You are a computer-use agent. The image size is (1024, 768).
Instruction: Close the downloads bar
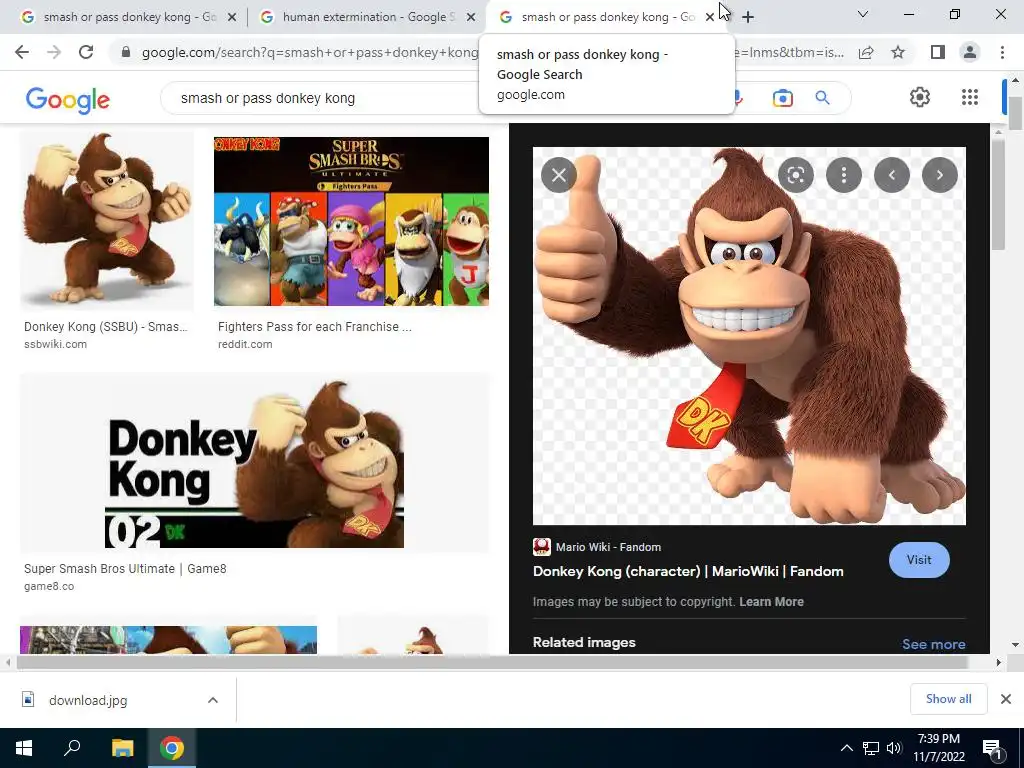click(x=1006, y=699)
